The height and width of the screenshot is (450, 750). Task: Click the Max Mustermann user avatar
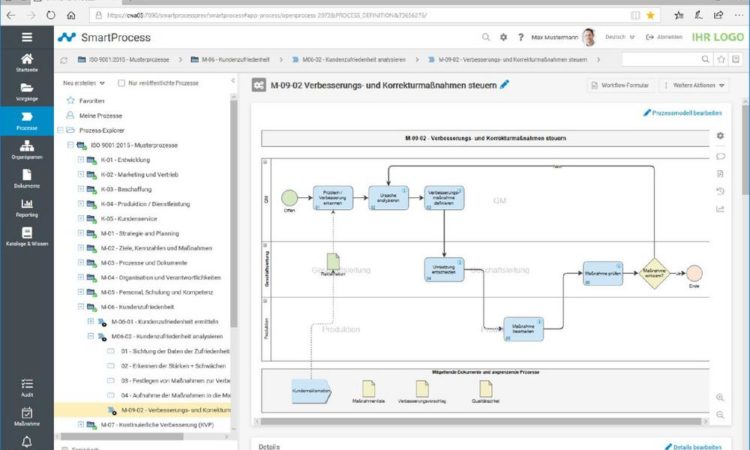(589, 37)
